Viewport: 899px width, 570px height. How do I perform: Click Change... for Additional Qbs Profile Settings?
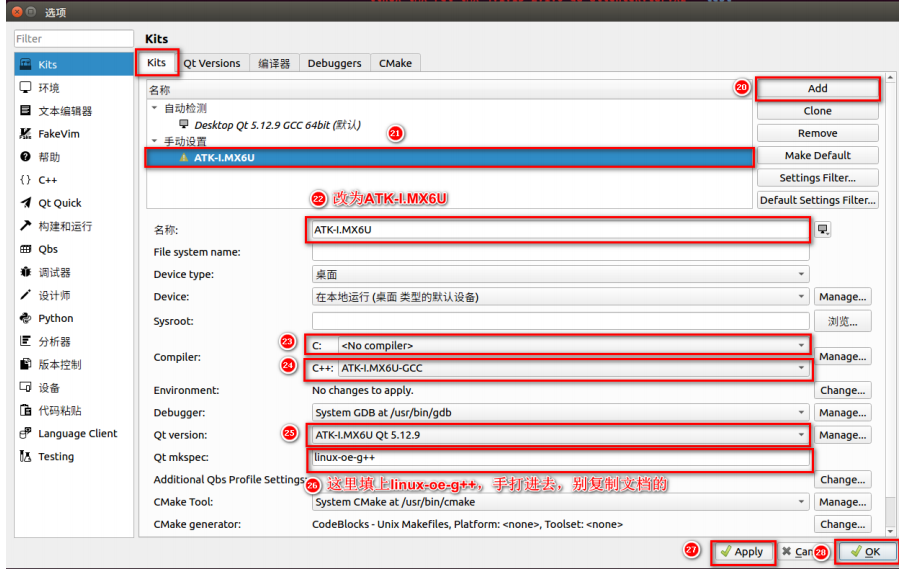pos(842,479)
